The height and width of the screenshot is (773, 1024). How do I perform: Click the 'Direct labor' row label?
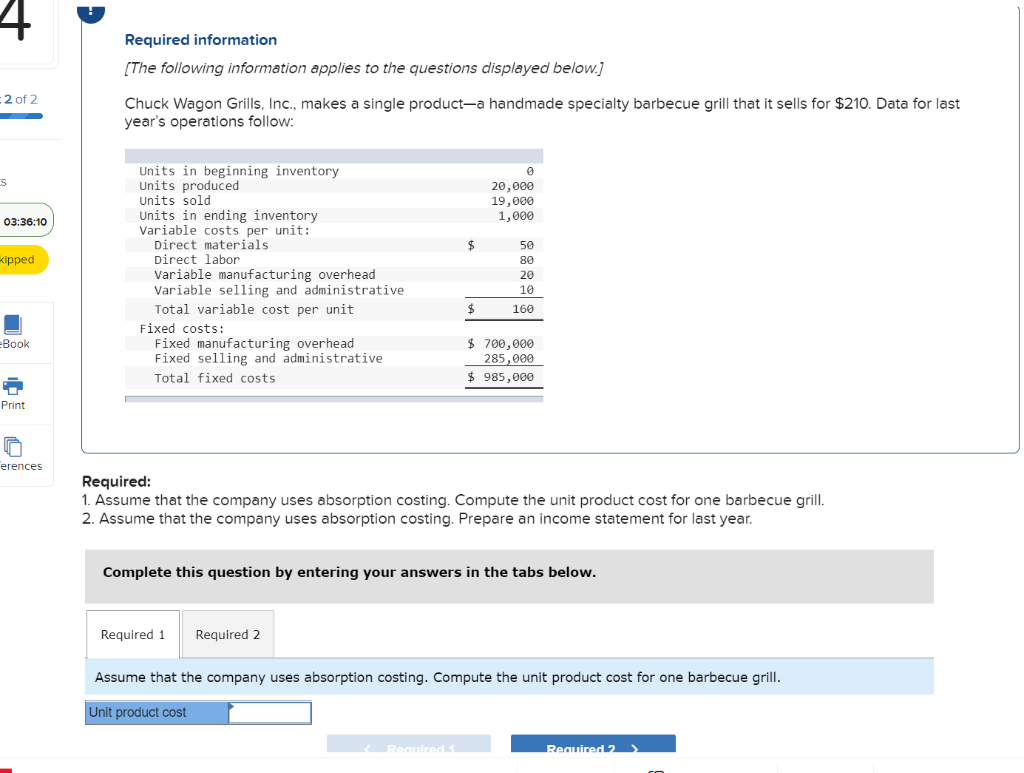[x=197, y=260]
